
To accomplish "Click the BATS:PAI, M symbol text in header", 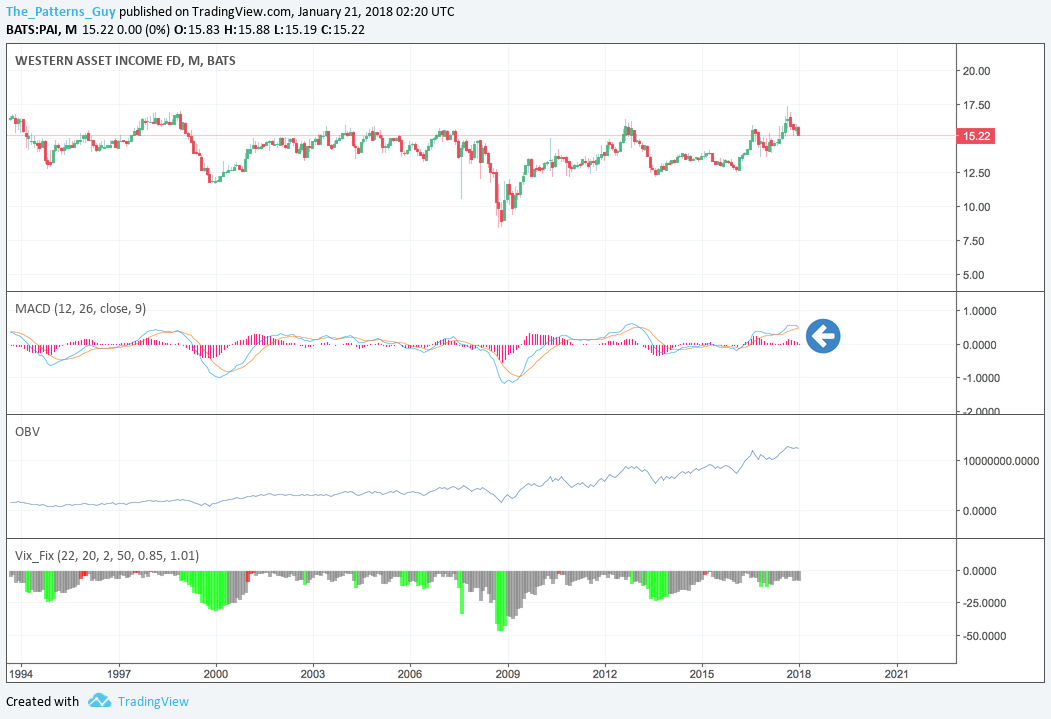I will (42, 29).
